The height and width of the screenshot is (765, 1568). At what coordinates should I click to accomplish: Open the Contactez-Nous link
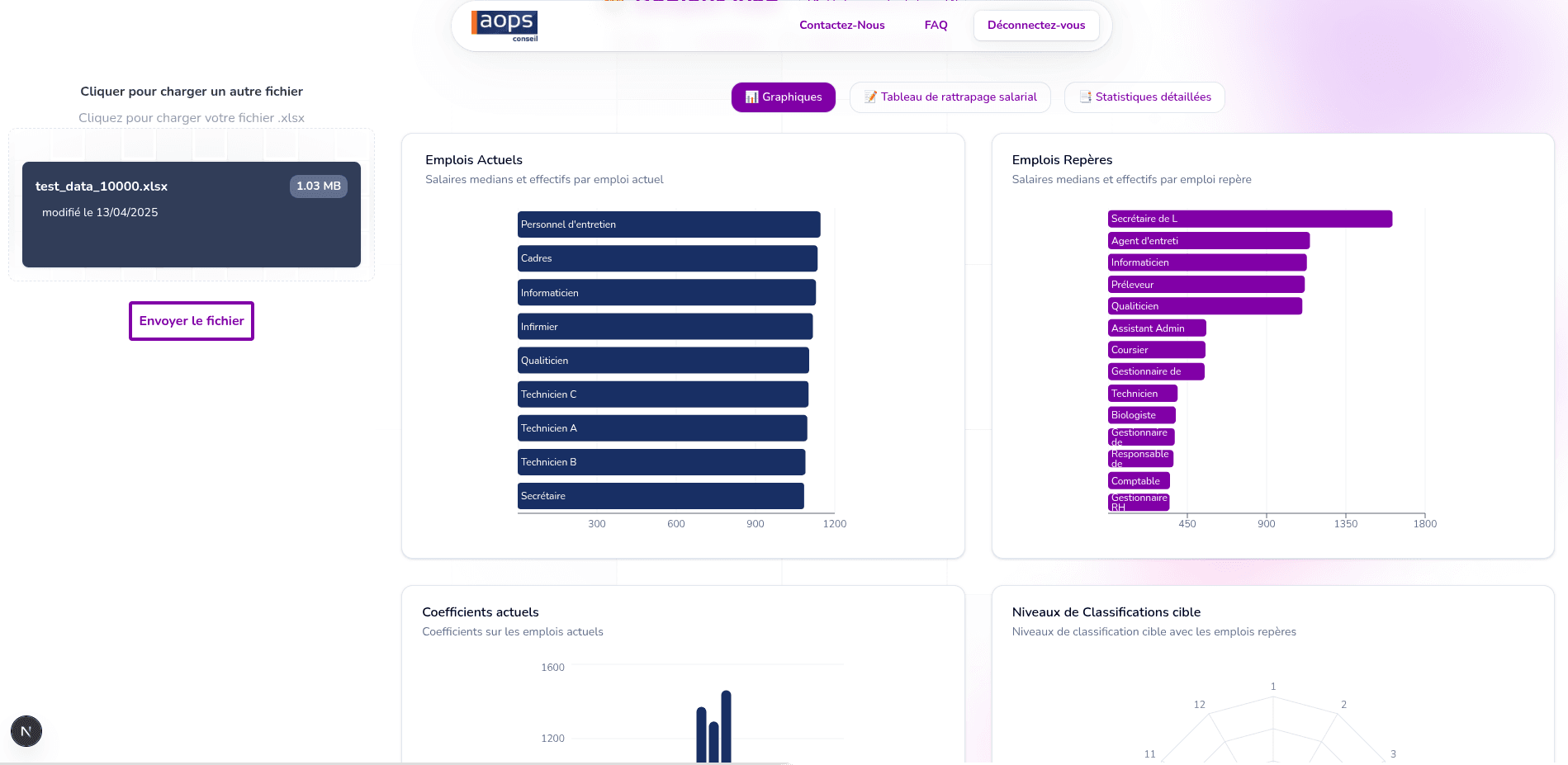[x=841, y=25]
